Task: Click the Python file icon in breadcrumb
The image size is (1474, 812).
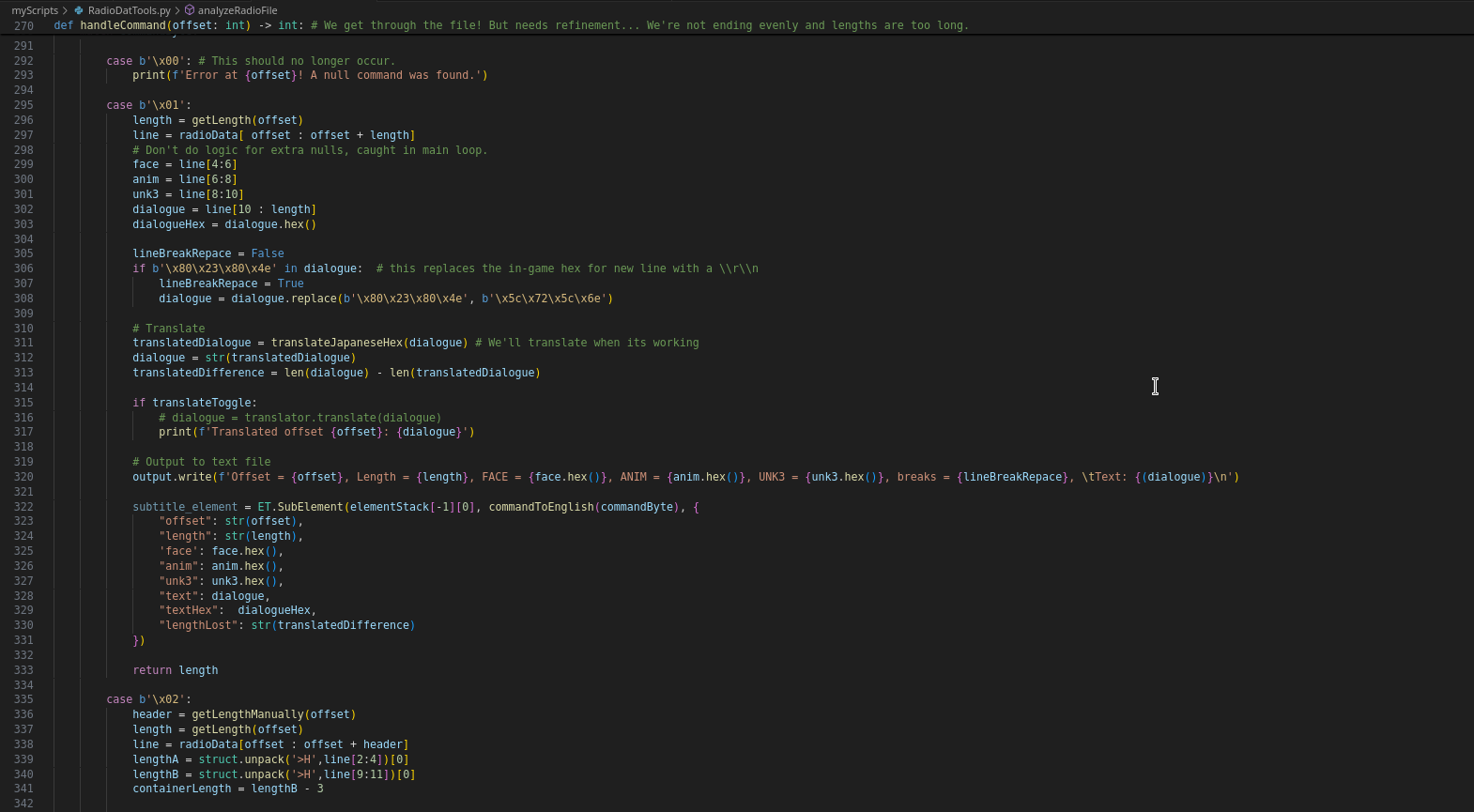Action: pyautogui.click(x=79, y=10)
